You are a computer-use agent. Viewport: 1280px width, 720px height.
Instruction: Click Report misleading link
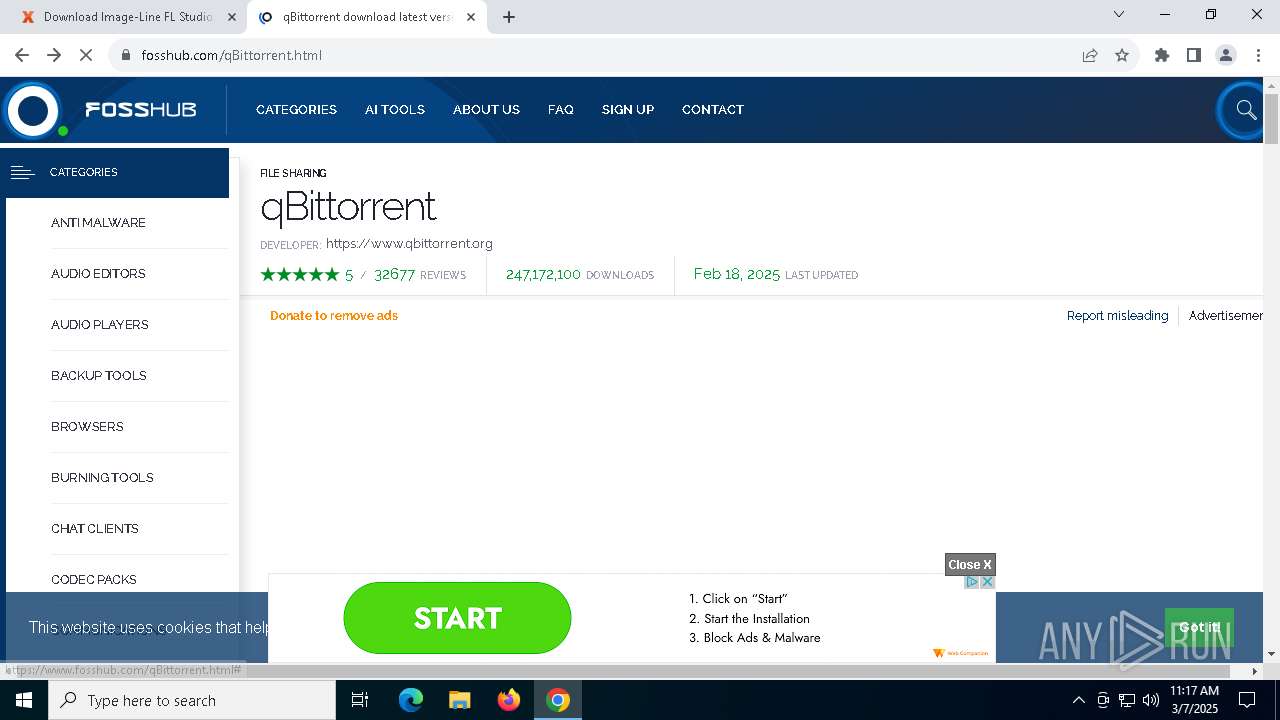coord(1117,315)
